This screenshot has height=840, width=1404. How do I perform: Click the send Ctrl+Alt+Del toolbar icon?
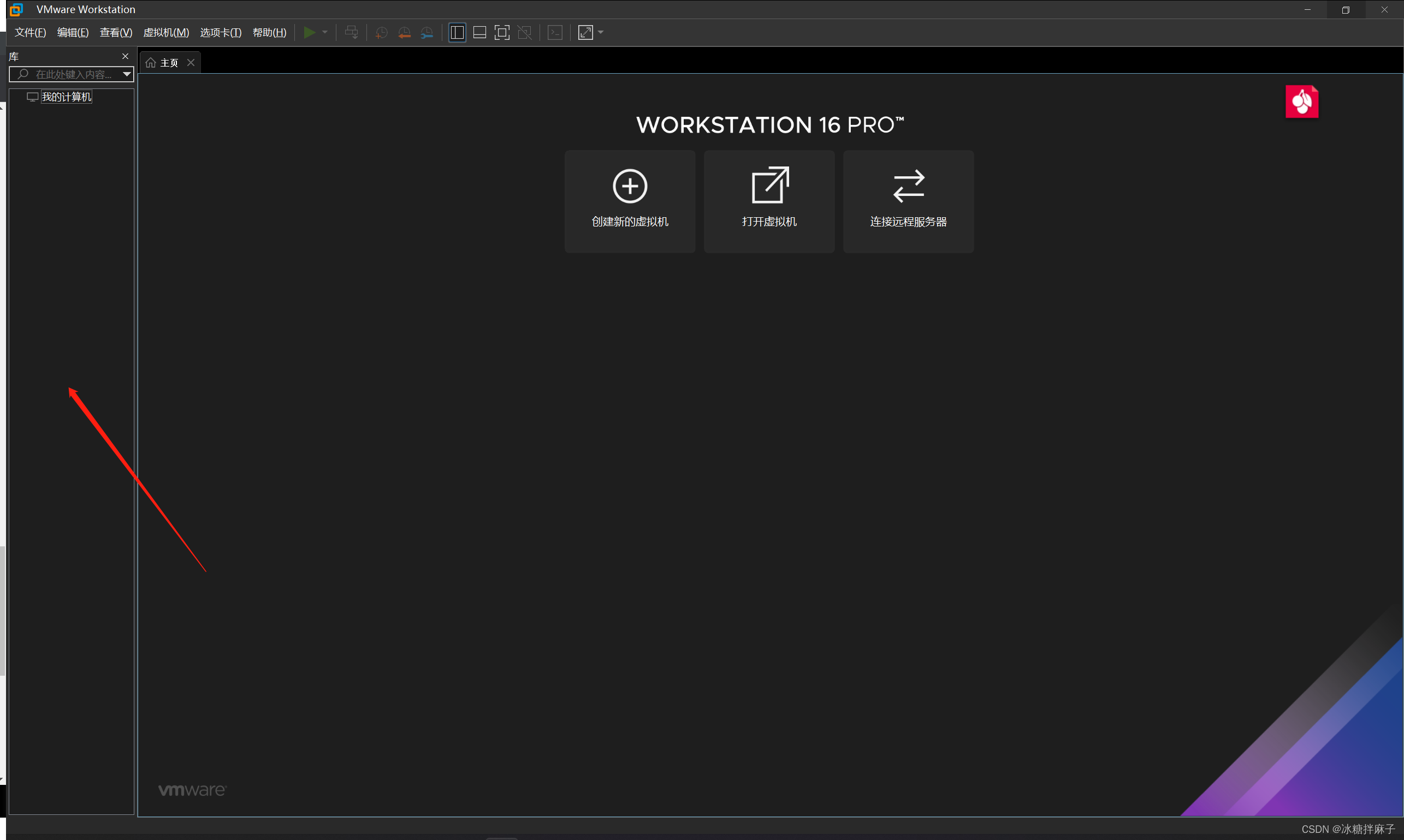pos(351,32)
